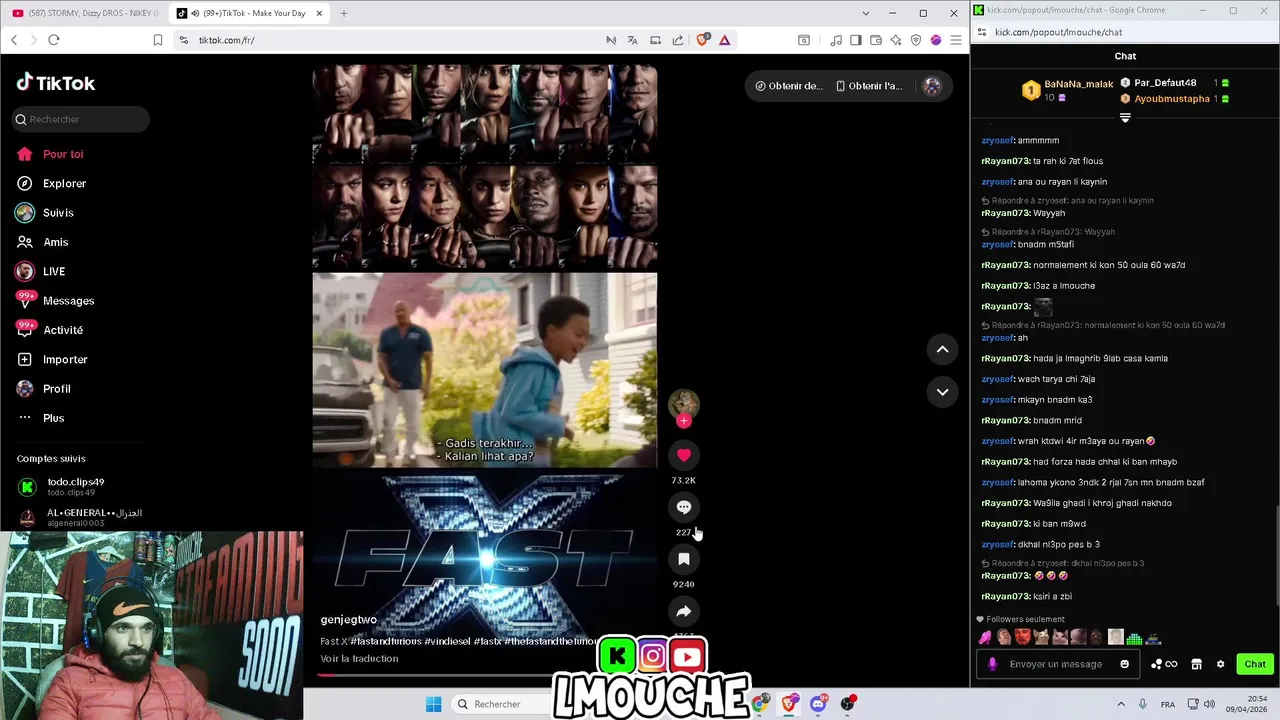Open the video comments bubble icon
Screen dimensions: 1280x720
684,507
